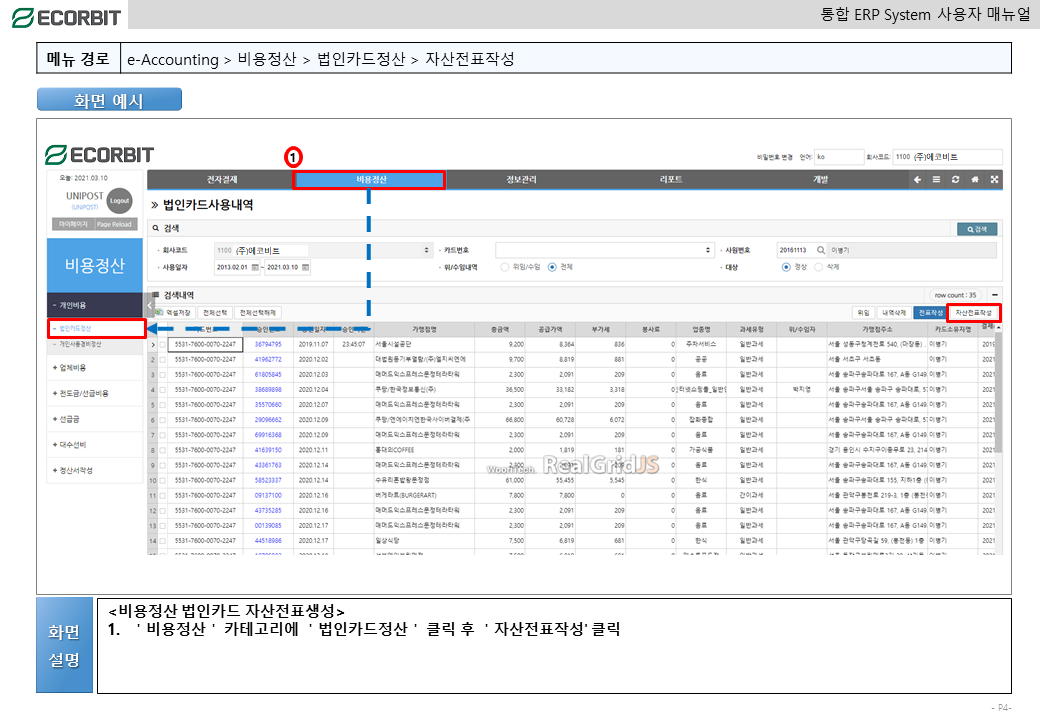Open the 카드번호 dropdown

pyautogui.click(x=710, y=250)
